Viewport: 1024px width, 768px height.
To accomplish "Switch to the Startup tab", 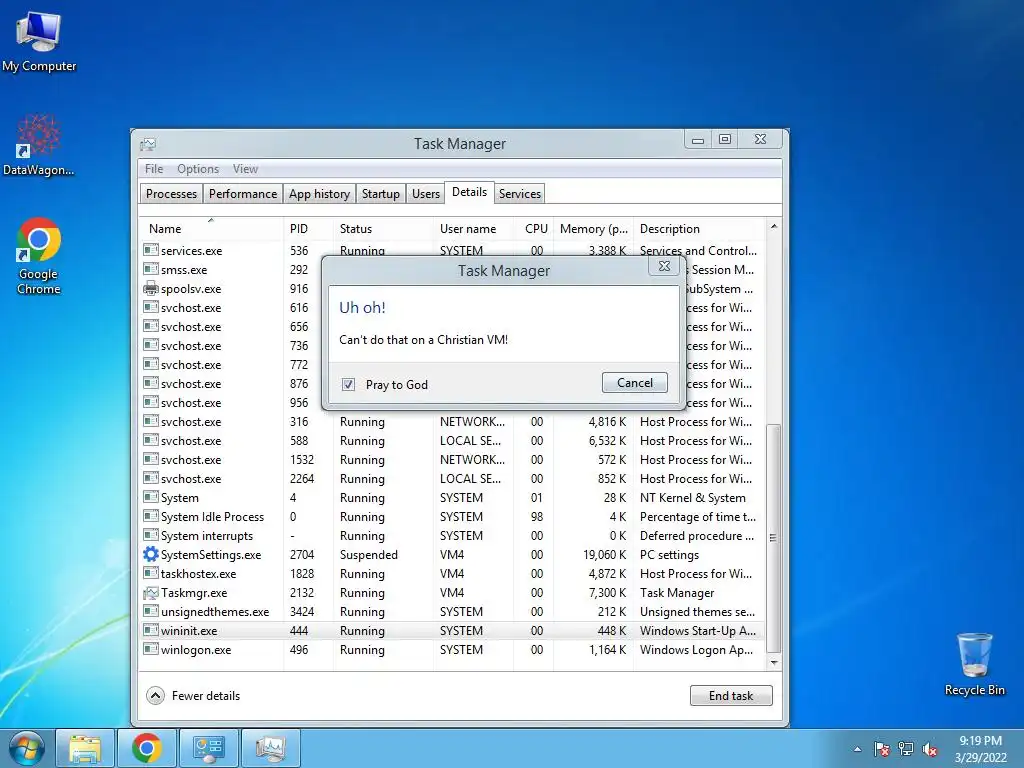I will tap(381, 193).
